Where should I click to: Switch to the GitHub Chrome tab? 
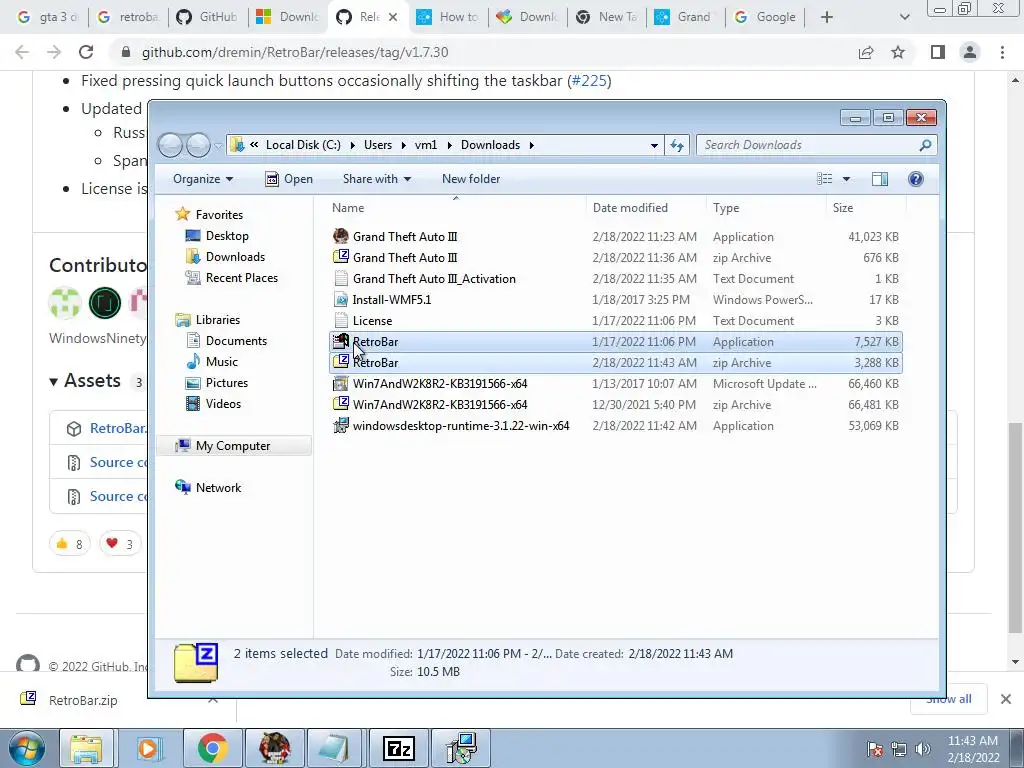(x=208, y=17)
